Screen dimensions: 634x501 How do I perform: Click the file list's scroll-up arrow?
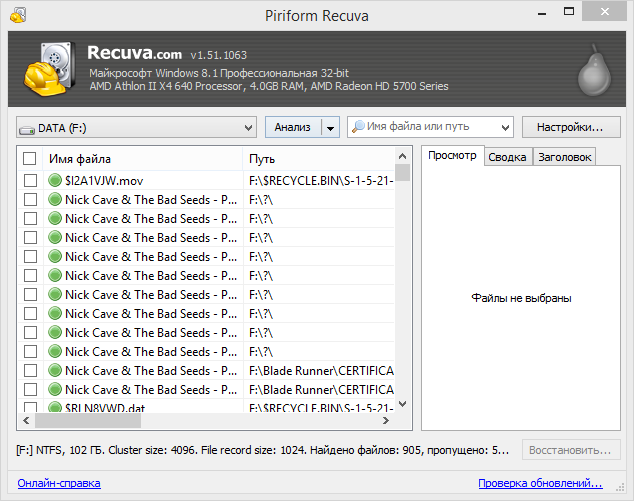pyautogui.click(x=402, y=156)
